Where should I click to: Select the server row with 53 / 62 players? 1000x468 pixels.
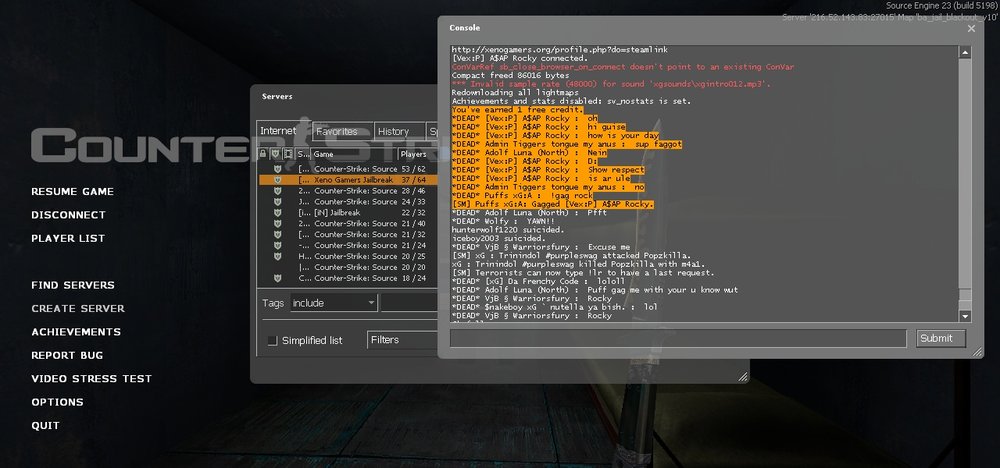point(348,169)
